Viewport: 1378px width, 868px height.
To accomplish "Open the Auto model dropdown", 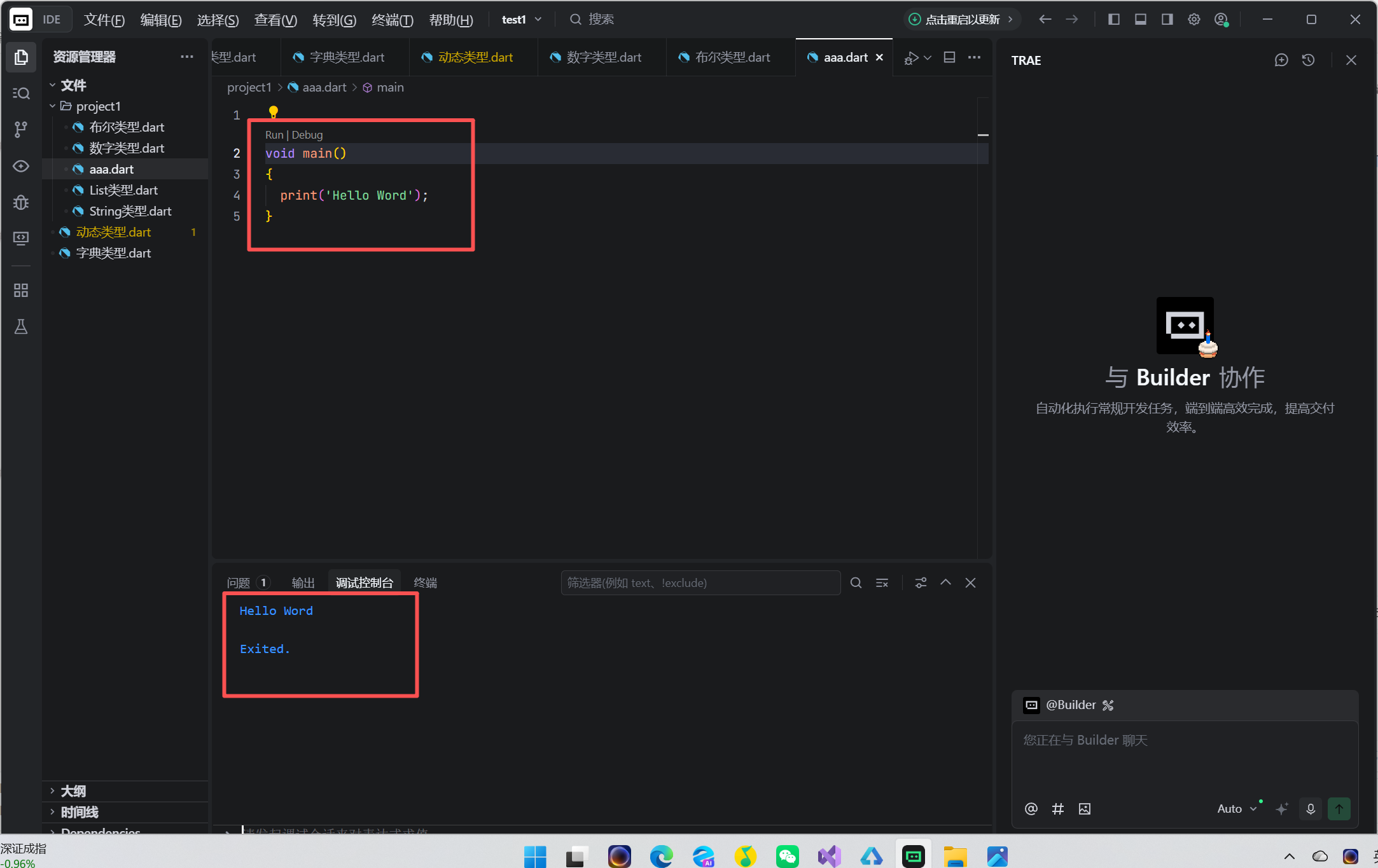I will [1236, 809].
